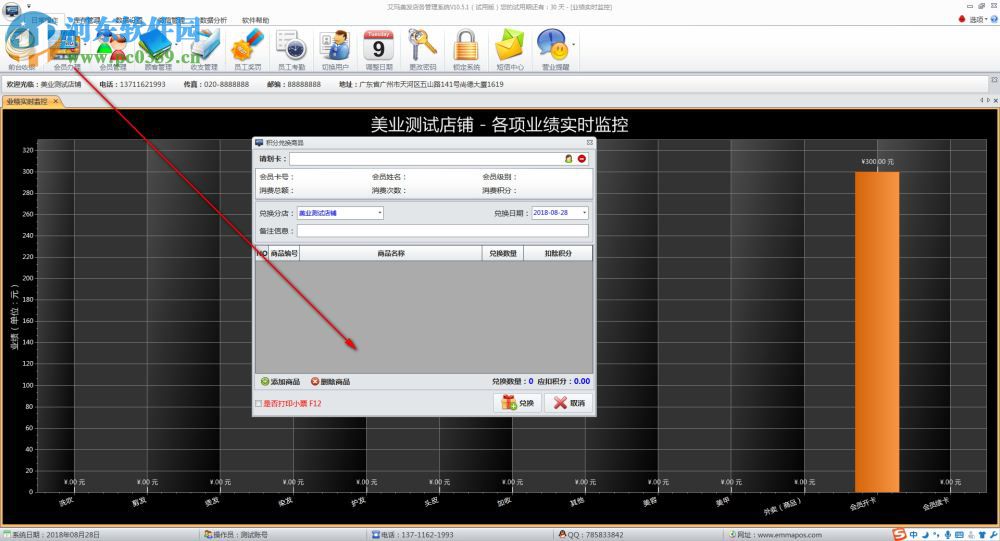The width and height of the screenshot is (1000, 541).
Task: Click the red clear icon in card field
Action: (x=582, y=159)
